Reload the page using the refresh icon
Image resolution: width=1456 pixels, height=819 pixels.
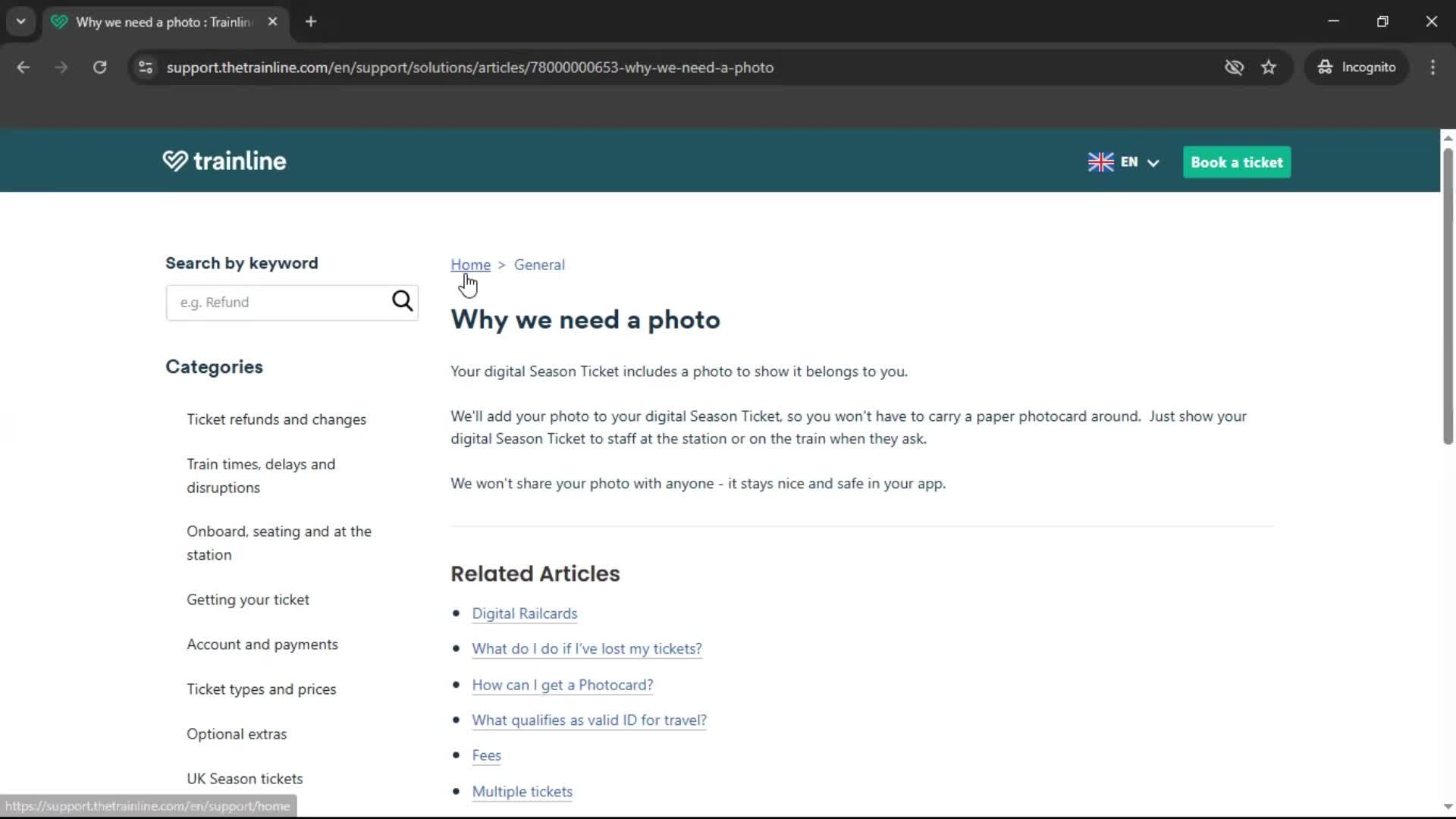click(x=99, y=67)
